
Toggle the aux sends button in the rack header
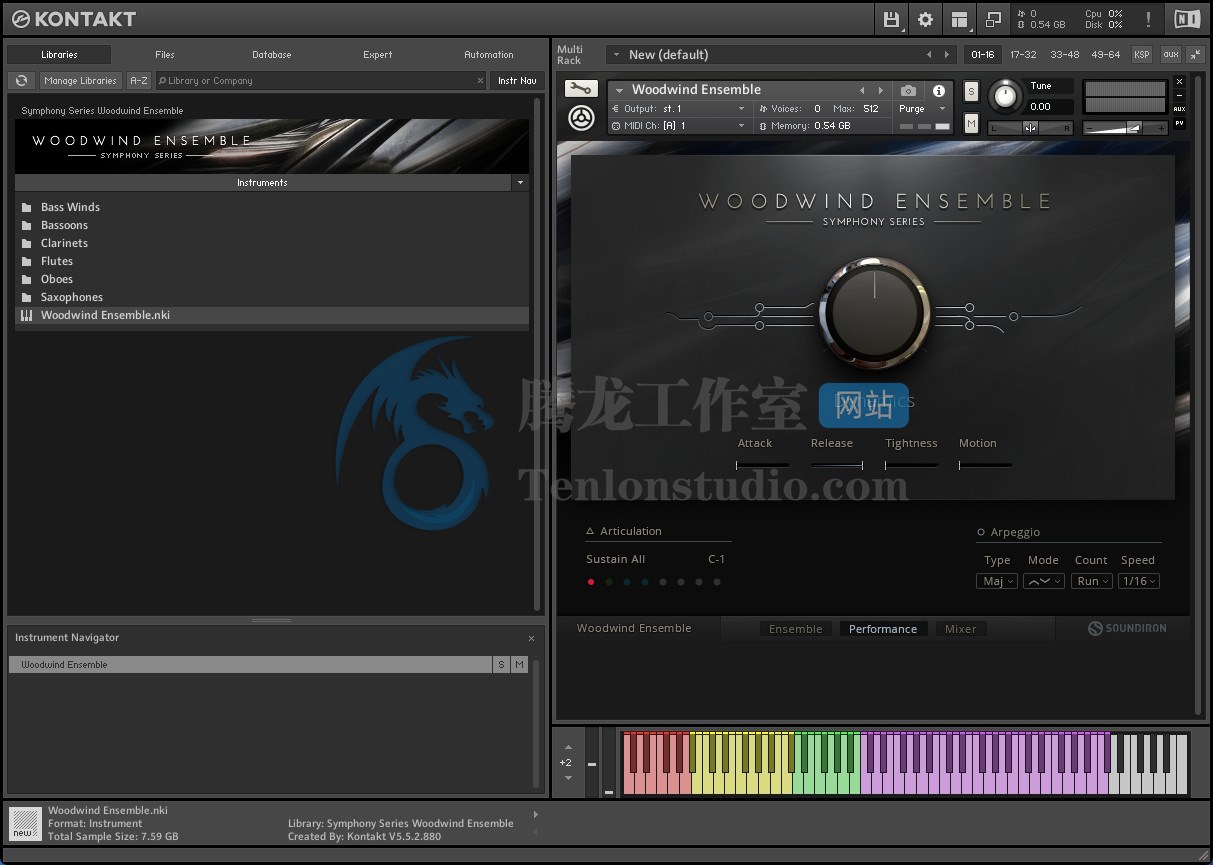tap(1170, 55)
